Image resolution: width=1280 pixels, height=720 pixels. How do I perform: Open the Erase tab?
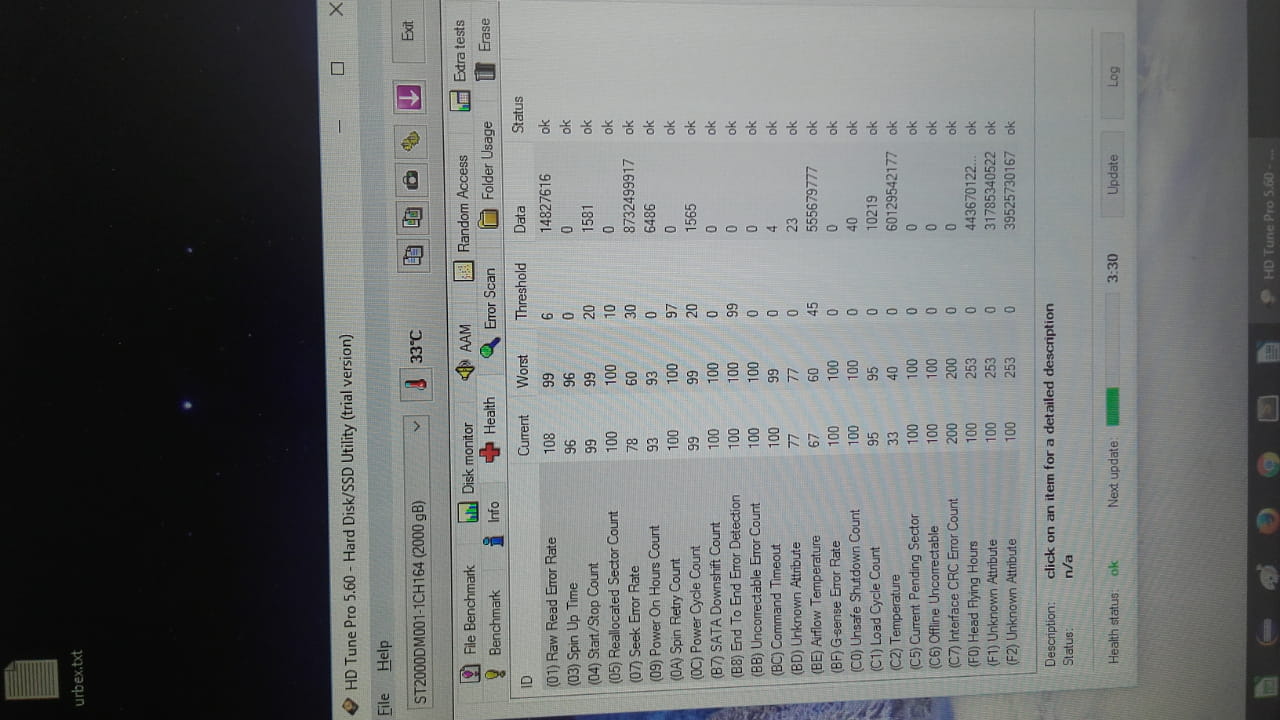[485, 49]
